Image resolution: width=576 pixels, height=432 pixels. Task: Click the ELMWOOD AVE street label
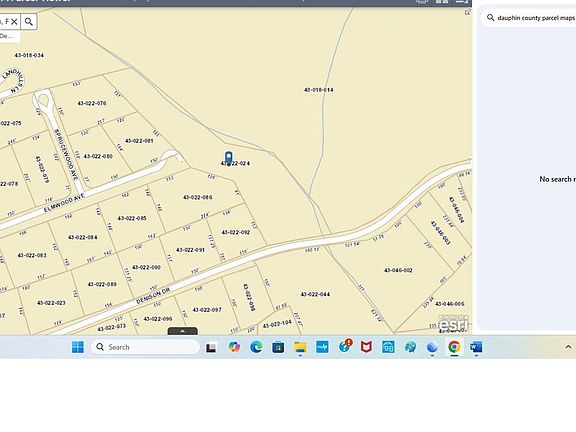point(64,203)
